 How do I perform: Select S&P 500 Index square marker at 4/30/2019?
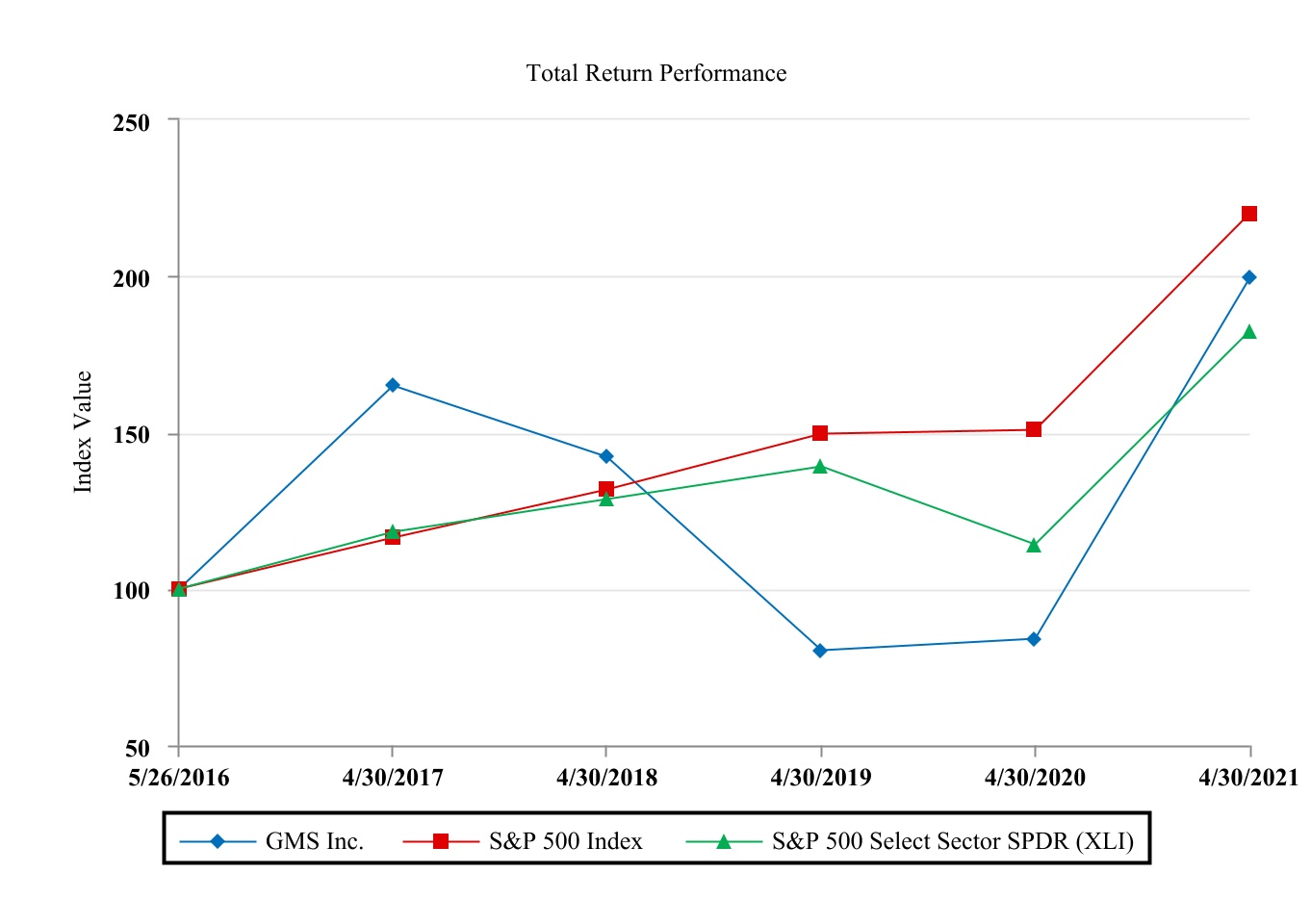(820, 433)
